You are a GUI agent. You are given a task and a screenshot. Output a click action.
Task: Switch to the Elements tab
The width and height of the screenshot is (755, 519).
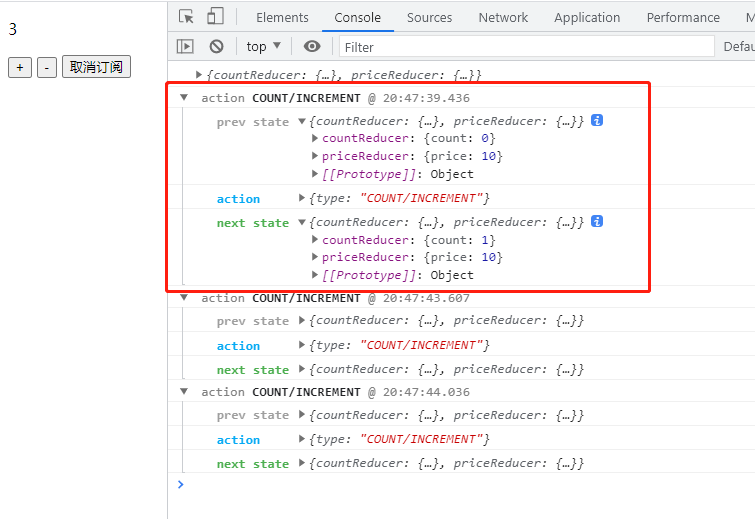coord(282,18)
